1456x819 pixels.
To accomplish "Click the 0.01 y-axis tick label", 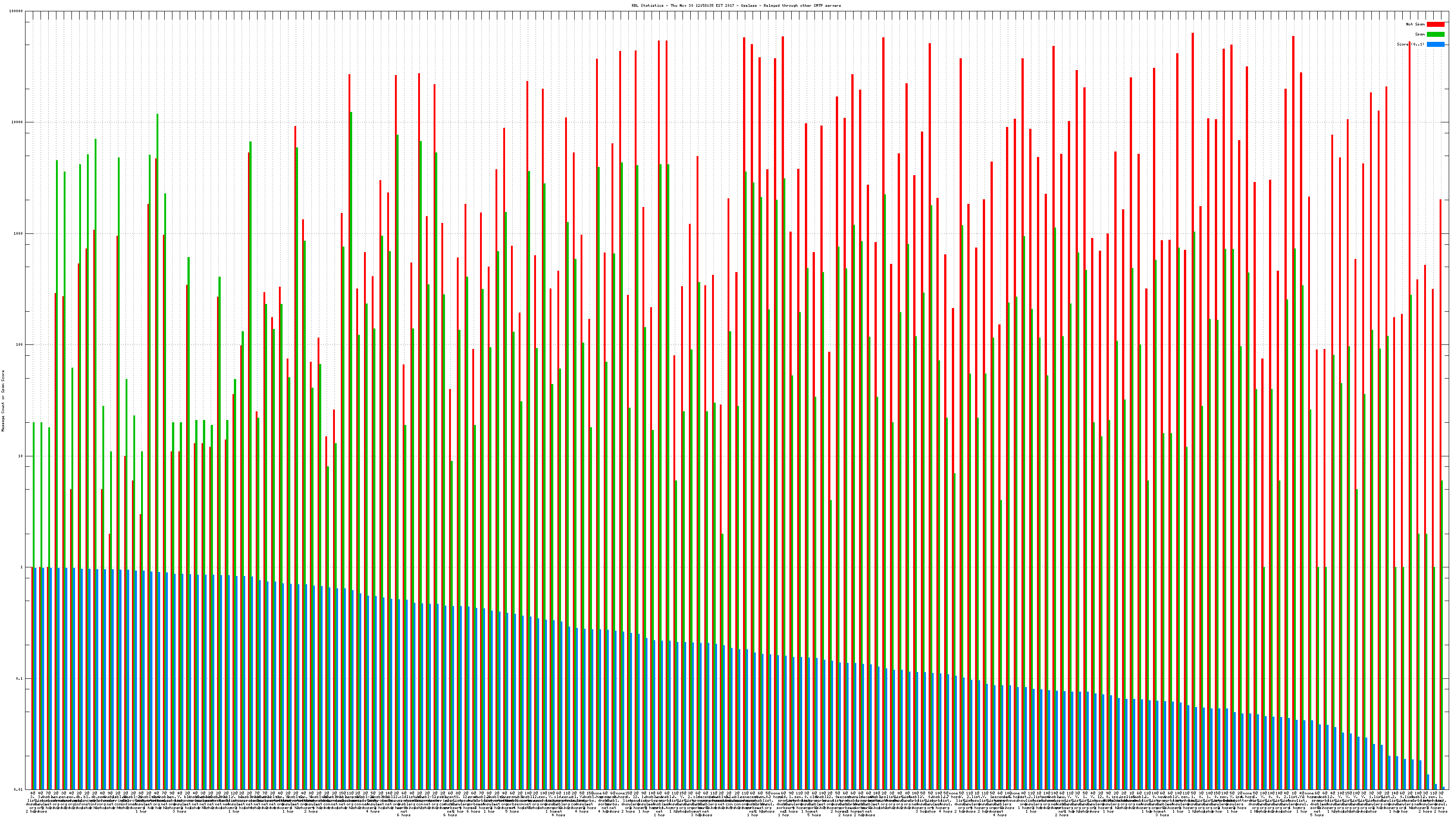I will pyautogui.click(x=19, y=789).
